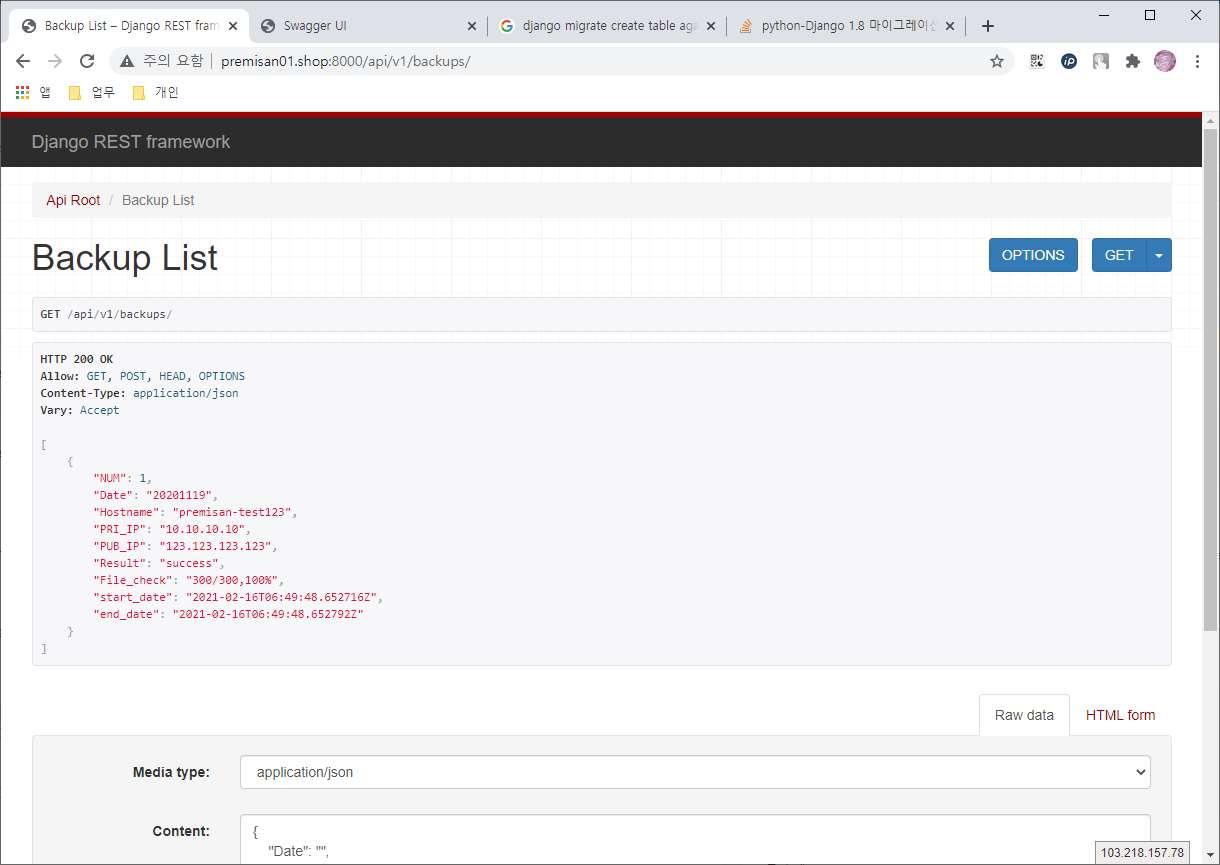Open the IP extension icon
This screenshot has width=1220, height=865.
click(1069, 61)
